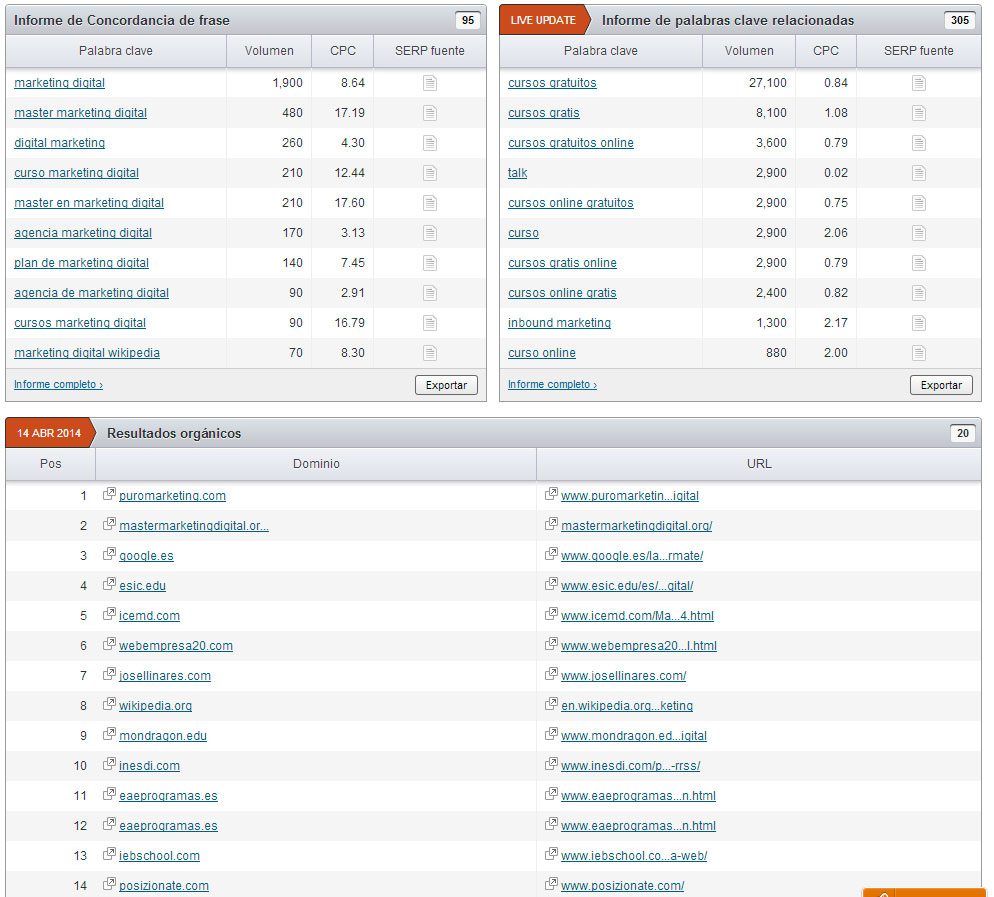Screen dimensions: 994x897
Task: Click external link icon beside www.josellinares.com/ URL
Action: click(551, 674)
